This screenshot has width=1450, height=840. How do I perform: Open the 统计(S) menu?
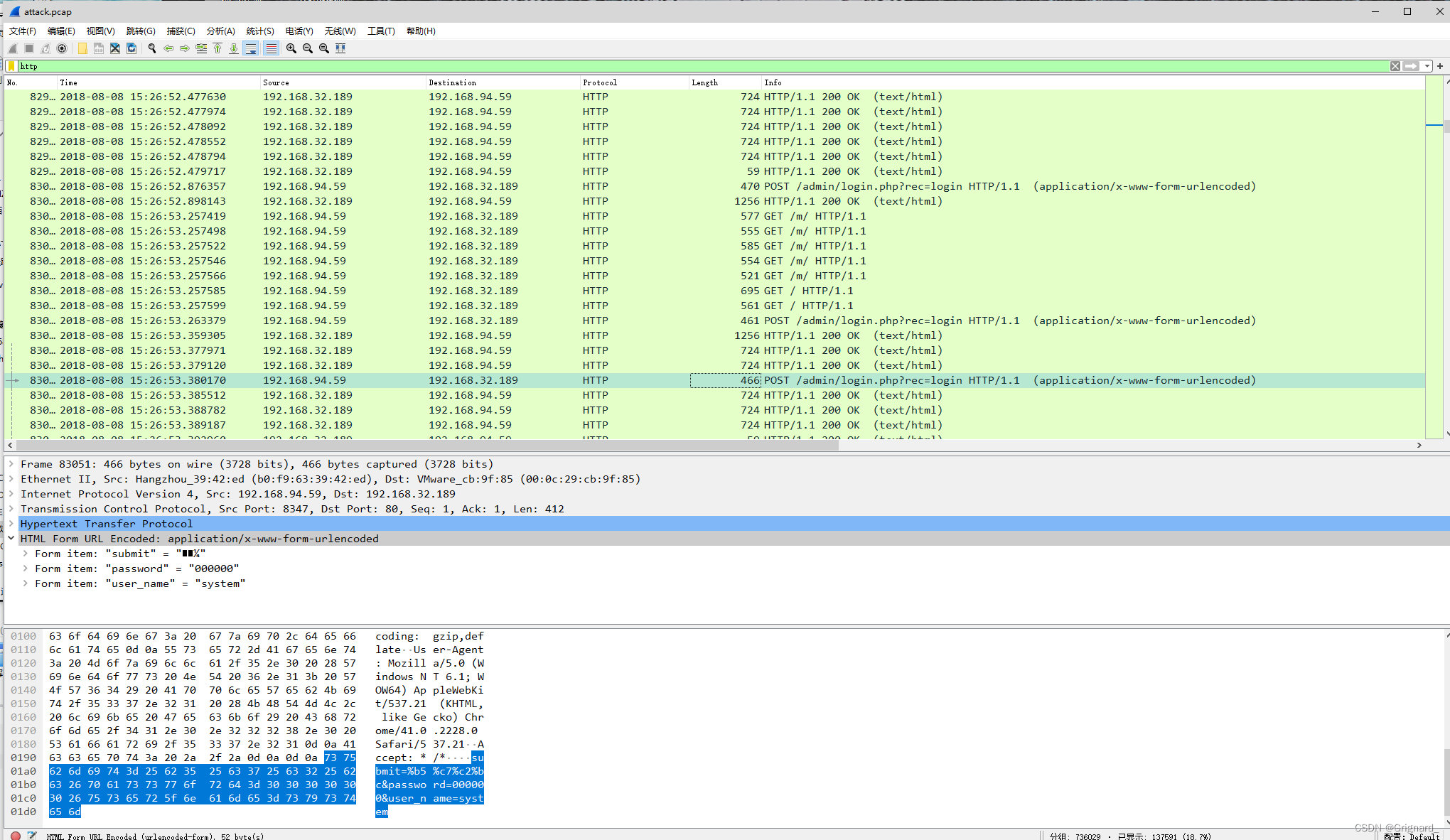tap(260, 31)
